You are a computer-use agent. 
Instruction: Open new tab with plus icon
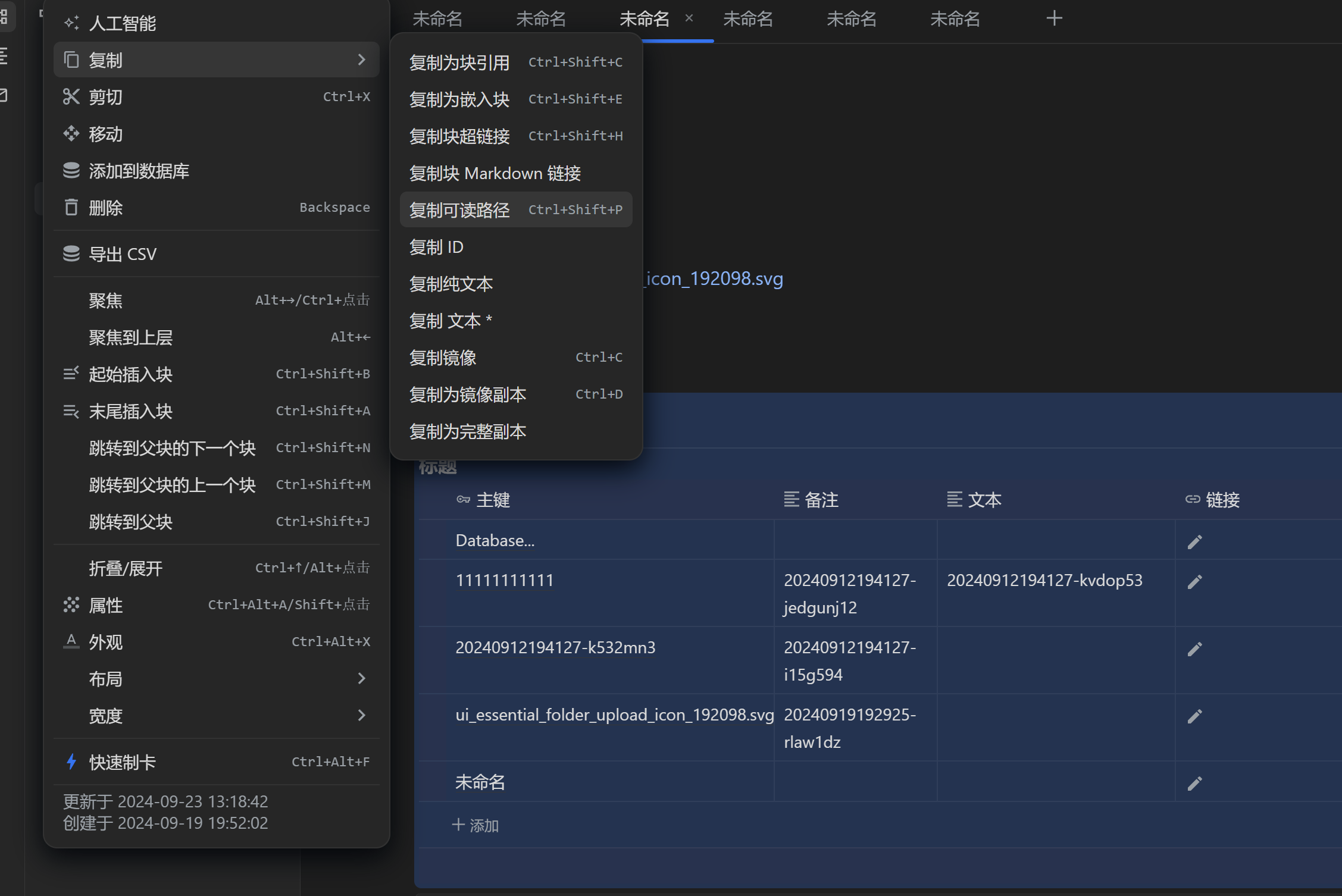(1054, 18)
